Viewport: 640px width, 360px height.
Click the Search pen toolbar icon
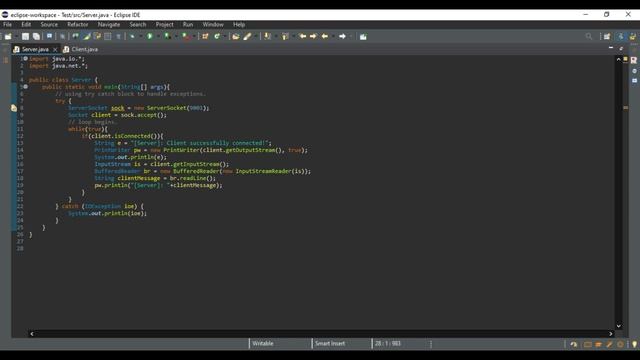247,37
